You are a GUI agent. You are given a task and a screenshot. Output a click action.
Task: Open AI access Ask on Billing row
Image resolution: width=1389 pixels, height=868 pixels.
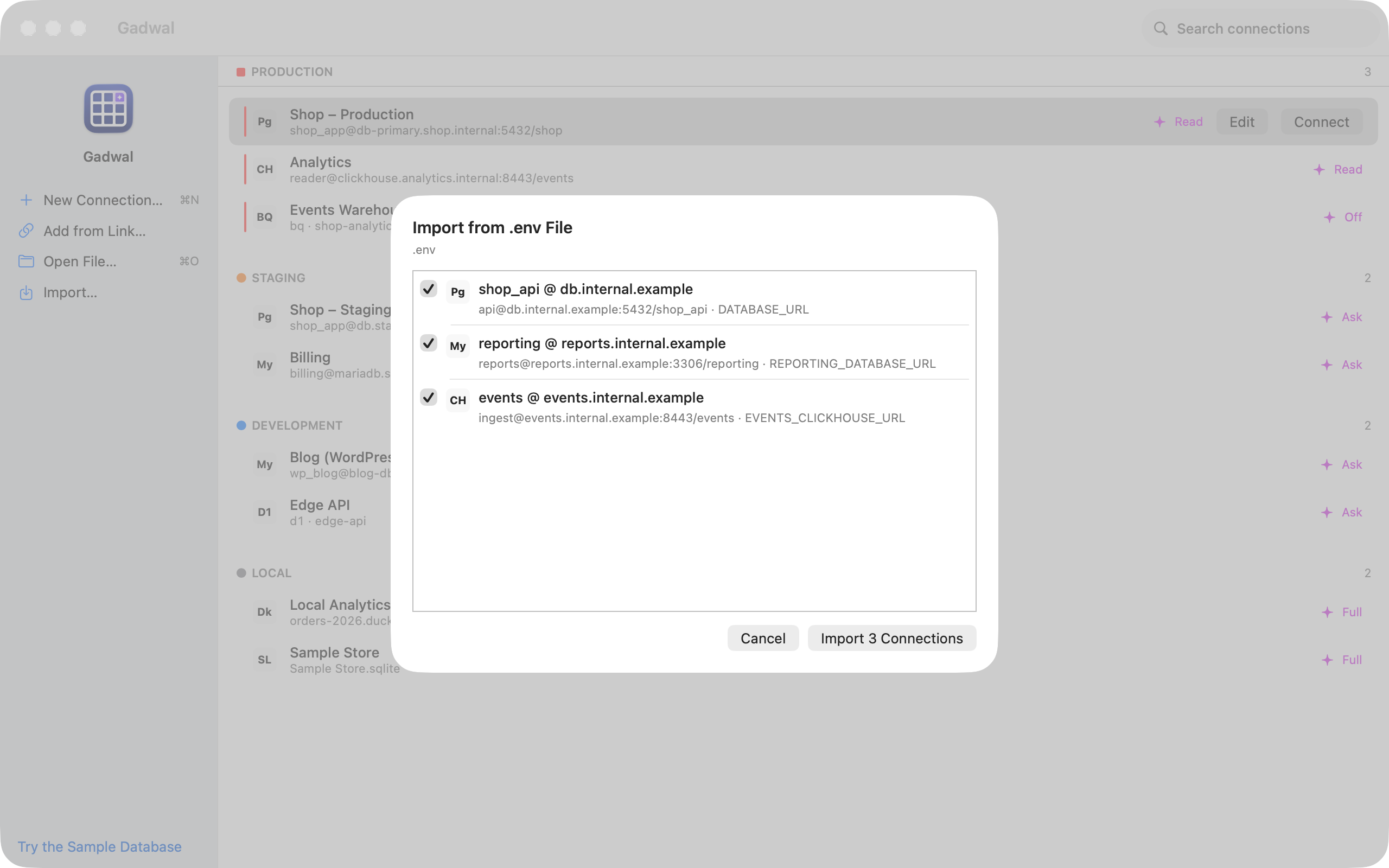coord(1341,365)
